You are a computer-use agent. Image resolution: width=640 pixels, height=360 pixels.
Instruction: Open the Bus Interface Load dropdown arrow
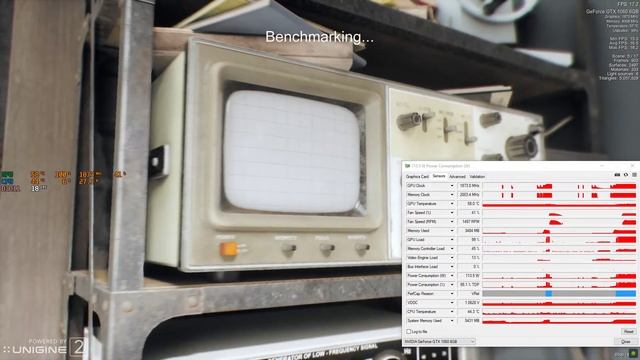[x=452, y=267]
